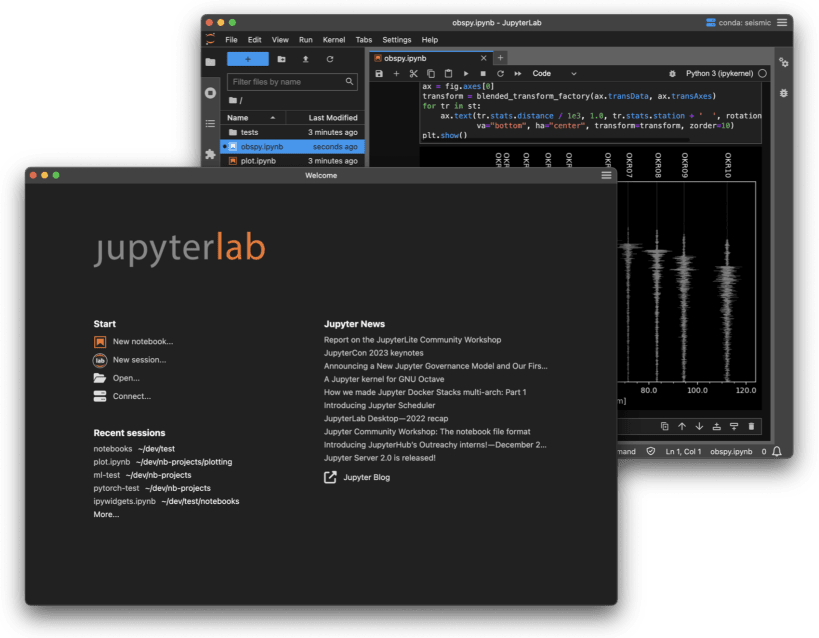
Task: Select obspy.ipynb in the file list
Action: (292, 147)
